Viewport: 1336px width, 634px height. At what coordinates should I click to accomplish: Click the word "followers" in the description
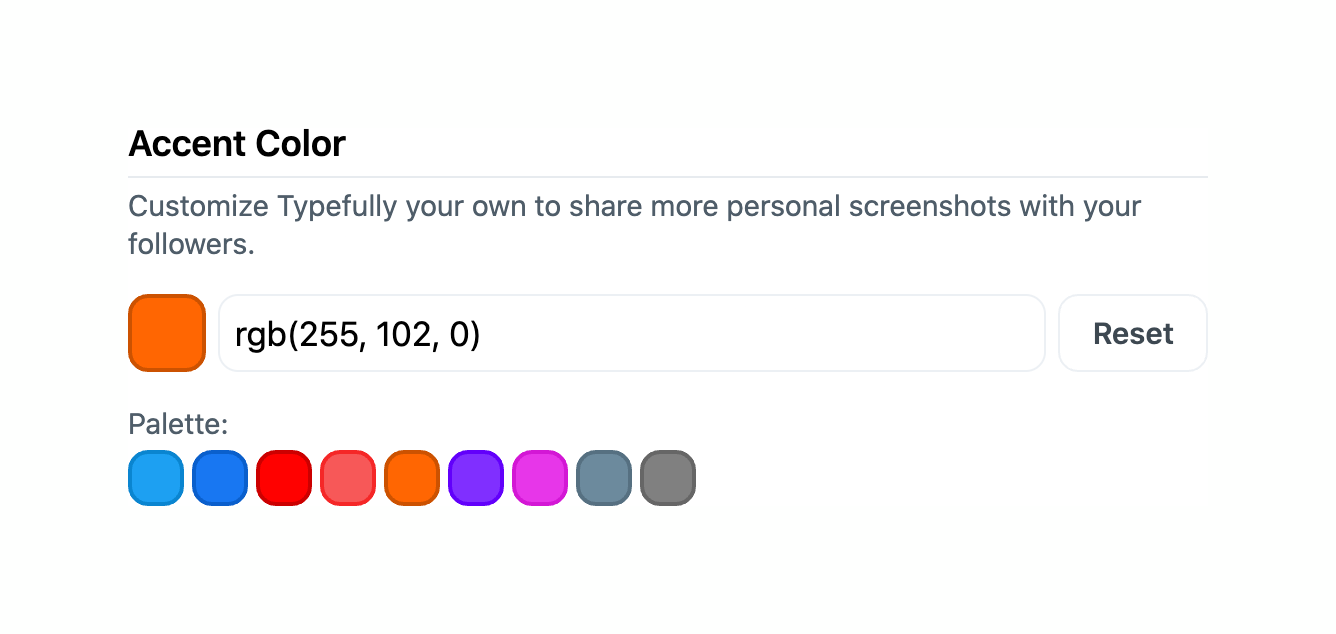[x=188, y=244]
